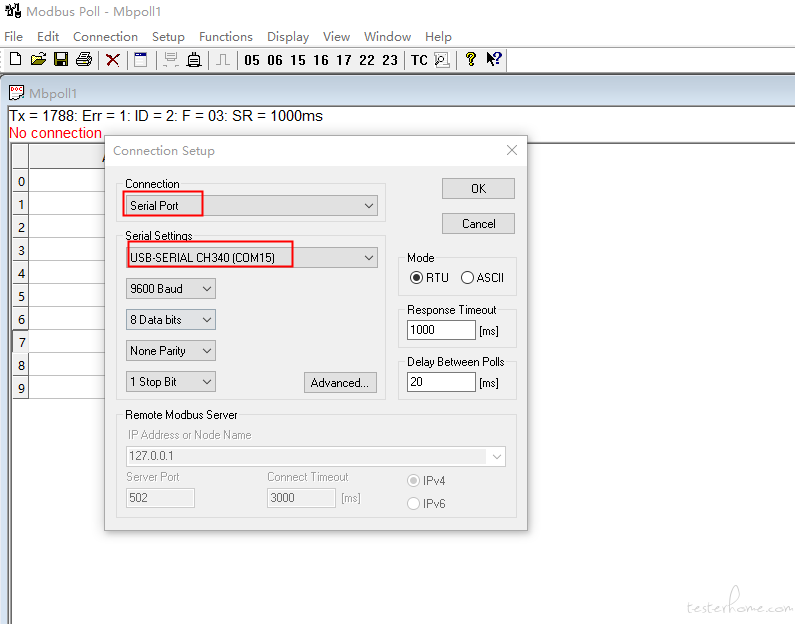
Task: Click the New document toolbar icon
Action: point(16,60)
